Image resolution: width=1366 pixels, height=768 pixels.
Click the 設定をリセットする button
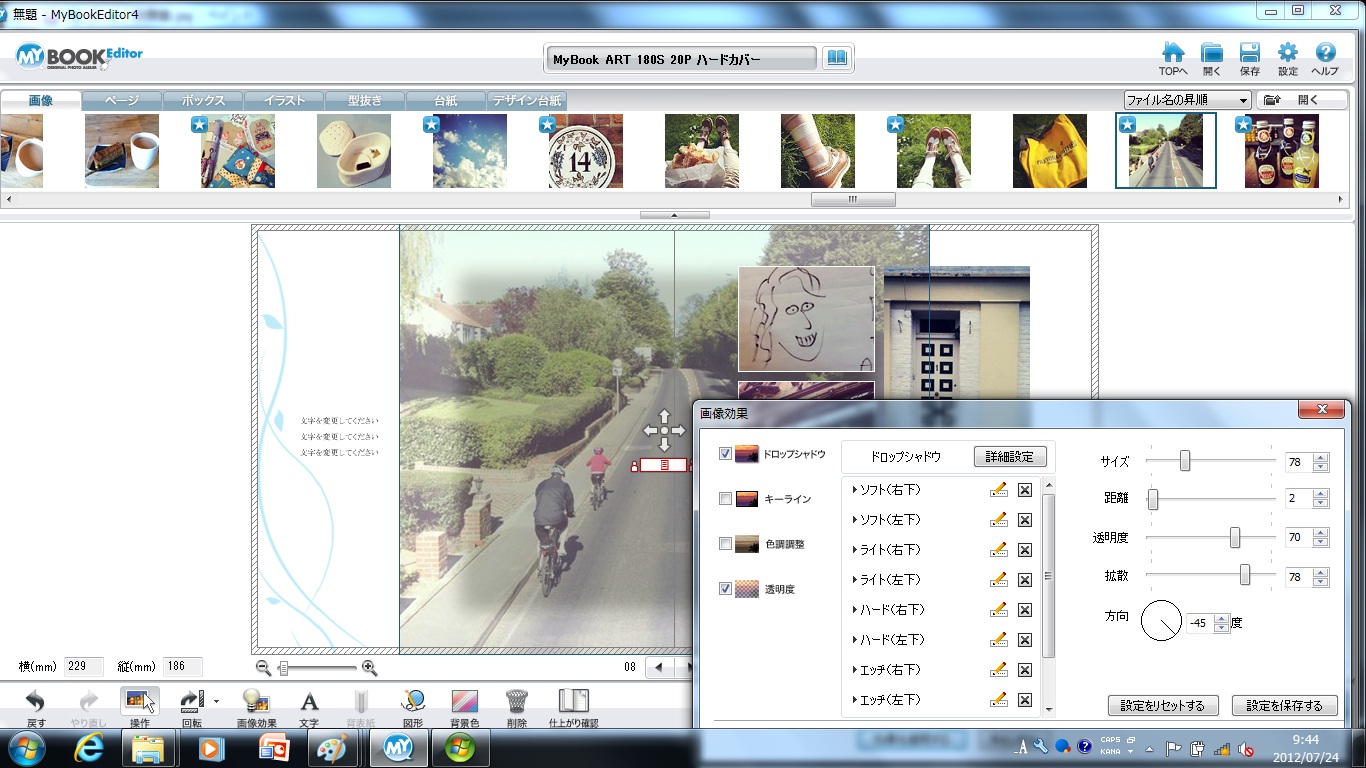[x=1163, y=706]
